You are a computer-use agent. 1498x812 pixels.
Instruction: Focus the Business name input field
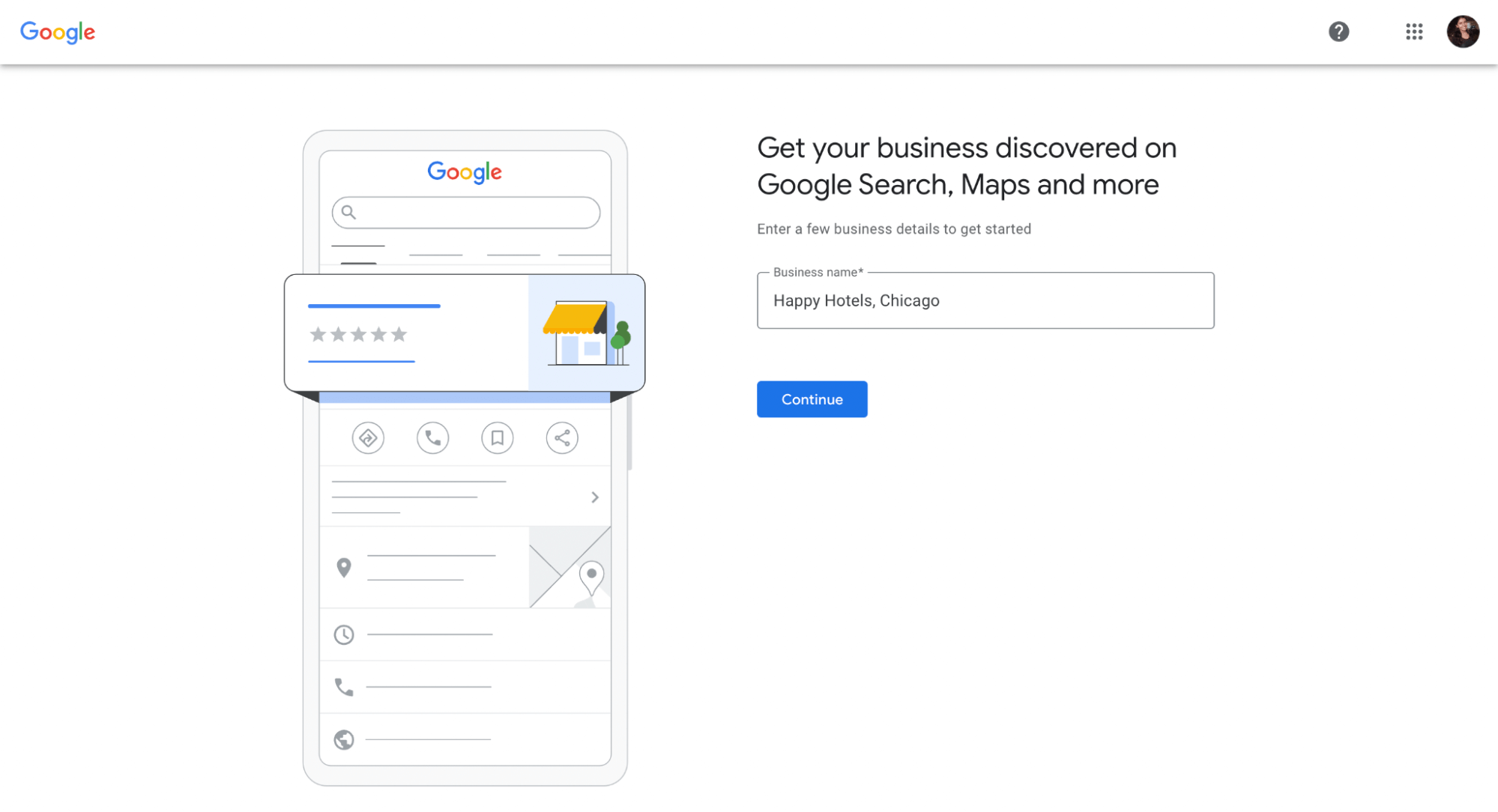tap(985, 300)
